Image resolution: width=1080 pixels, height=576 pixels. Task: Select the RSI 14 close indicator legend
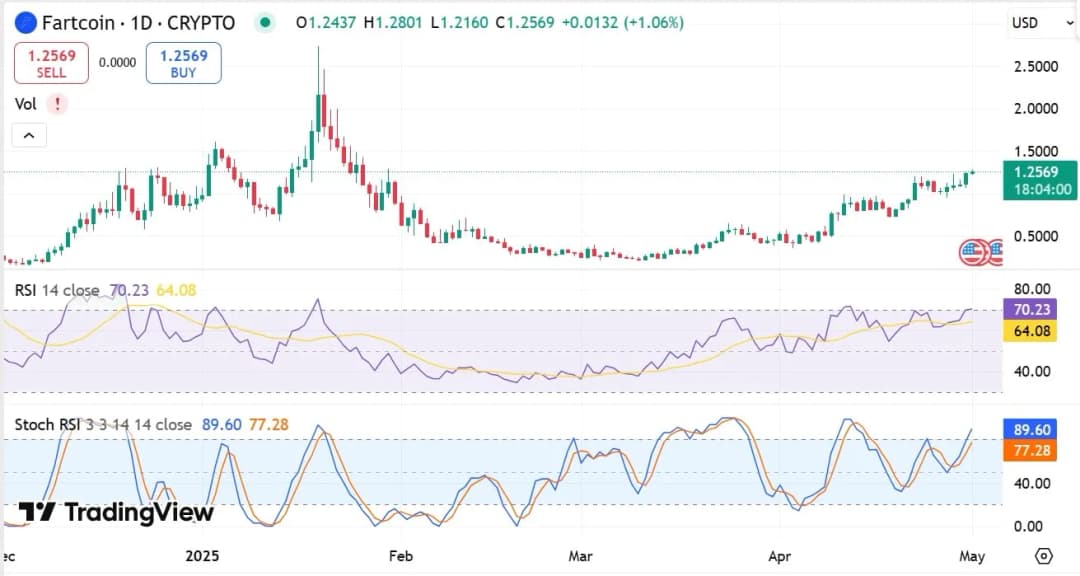pos(57,291)
